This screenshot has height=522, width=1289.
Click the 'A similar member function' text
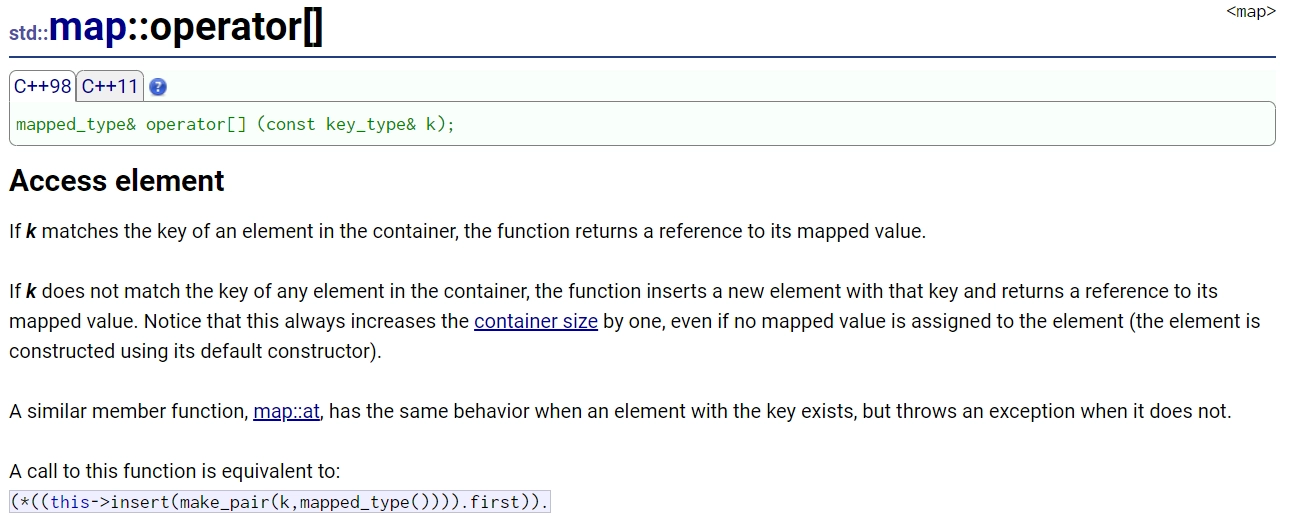tap(127, 411)
